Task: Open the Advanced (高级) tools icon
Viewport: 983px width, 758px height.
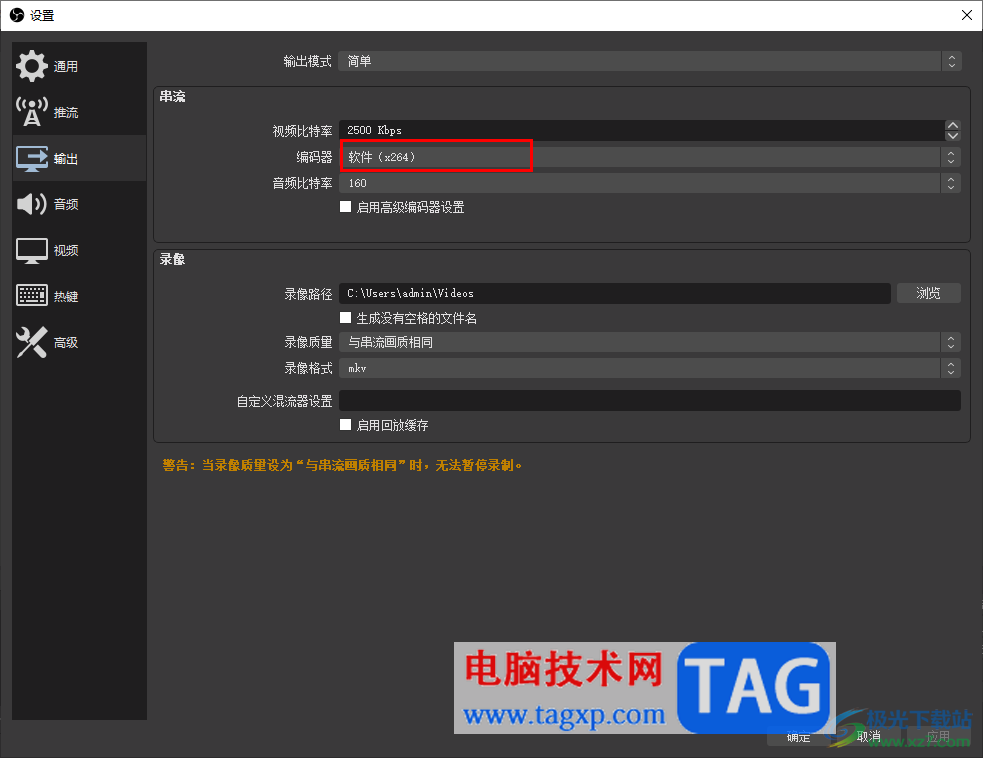Action: [x=31, y=342]
